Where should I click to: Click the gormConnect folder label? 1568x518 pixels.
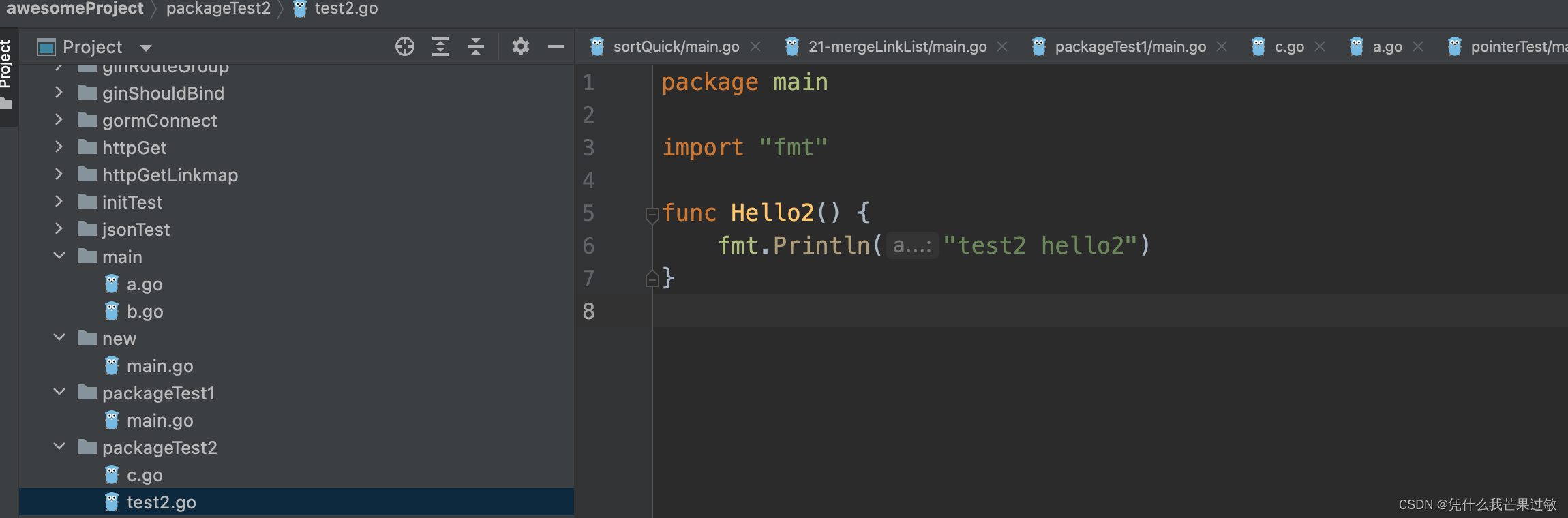(160, 121)
